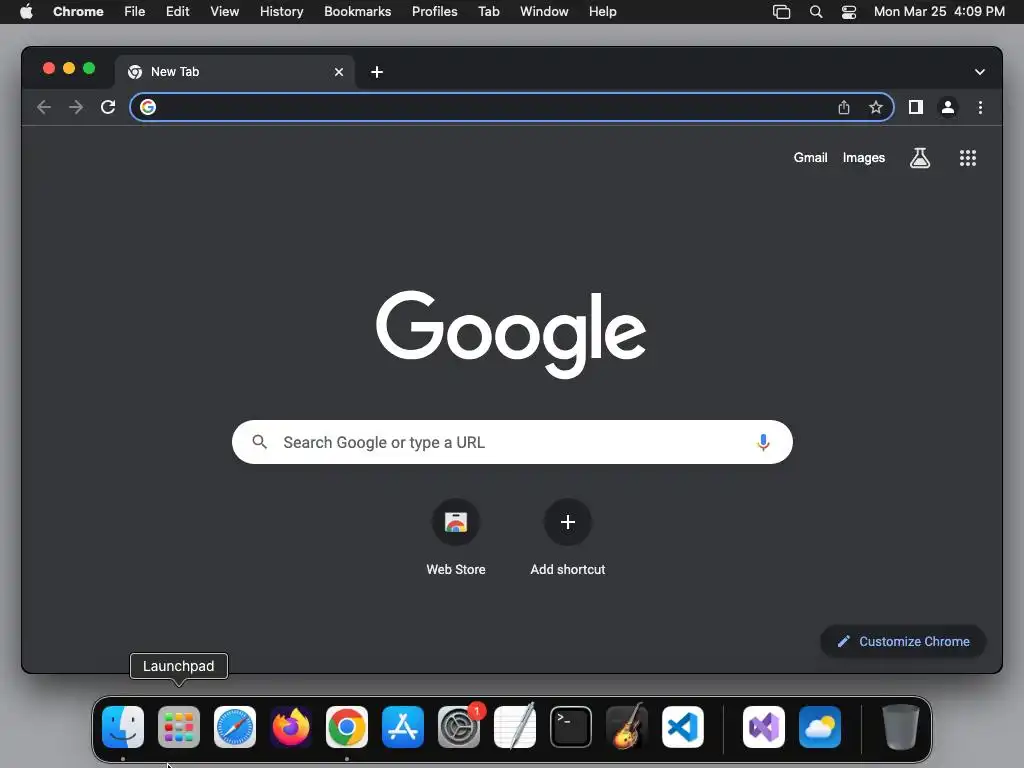Open Launchpad from the Dock
1024x768 pixels.
coord(179,727)
